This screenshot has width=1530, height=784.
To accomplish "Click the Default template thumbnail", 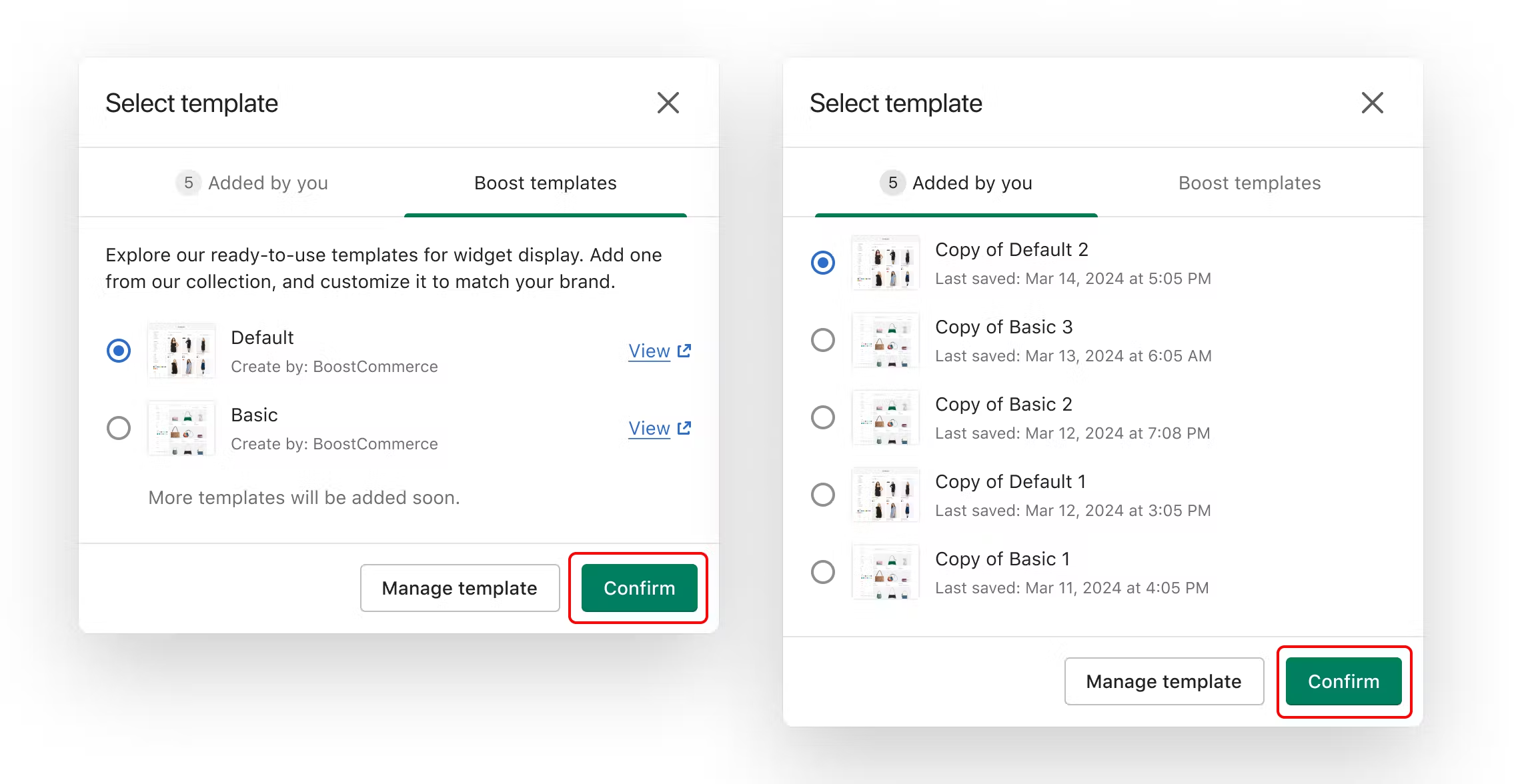I will [181, 351].
